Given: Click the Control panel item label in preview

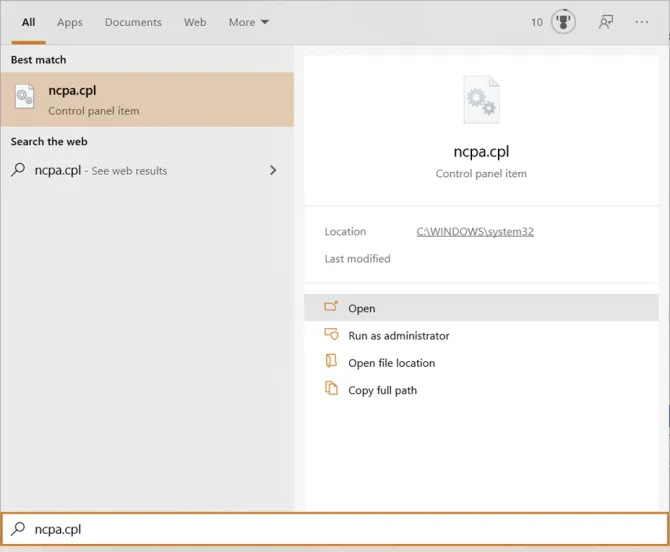Looking at the screenshot, I should 481,174.
